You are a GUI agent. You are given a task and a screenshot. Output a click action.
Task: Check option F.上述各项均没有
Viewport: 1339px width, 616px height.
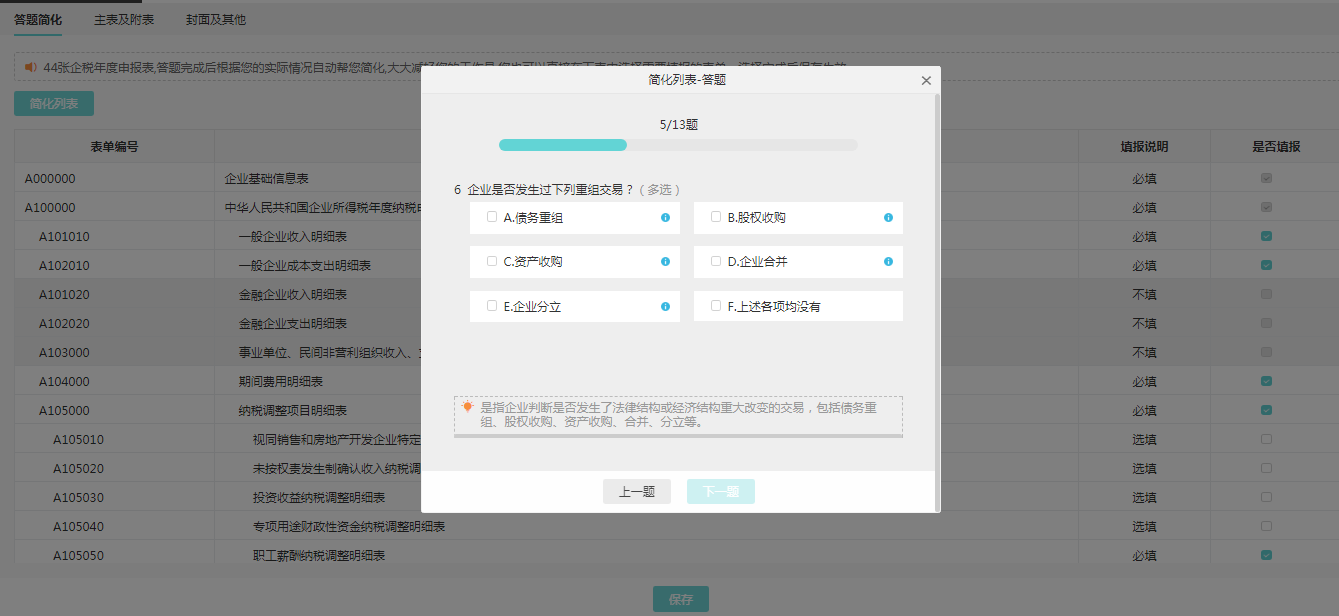coord(716,306)
